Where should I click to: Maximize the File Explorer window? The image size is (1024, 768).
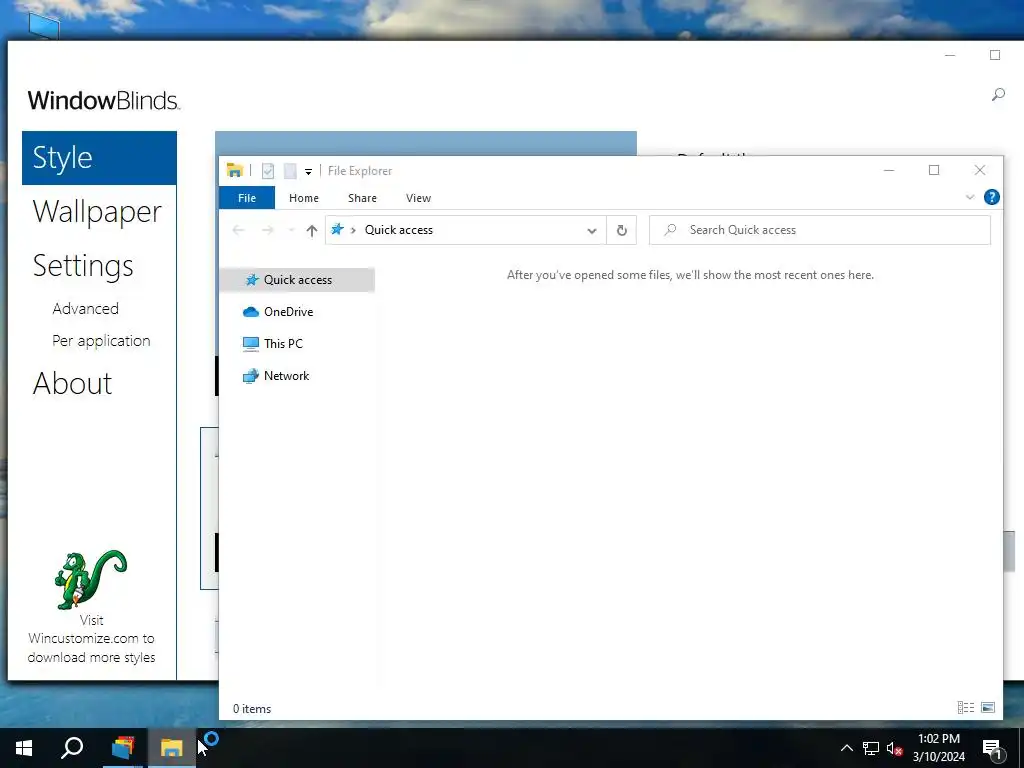934,170
